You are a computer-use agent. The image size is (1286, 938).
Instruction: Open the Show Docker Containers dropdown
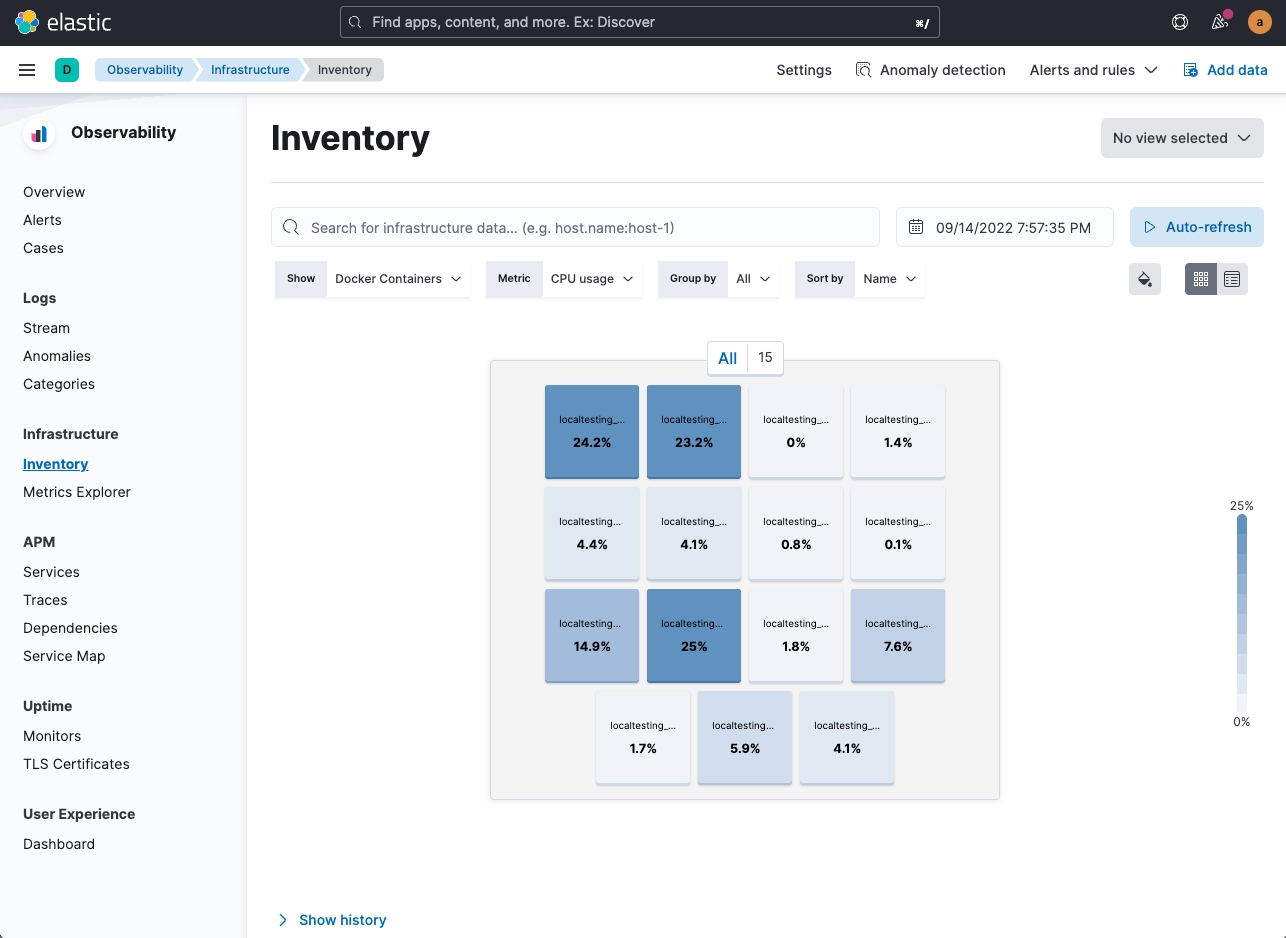(398, 279)
